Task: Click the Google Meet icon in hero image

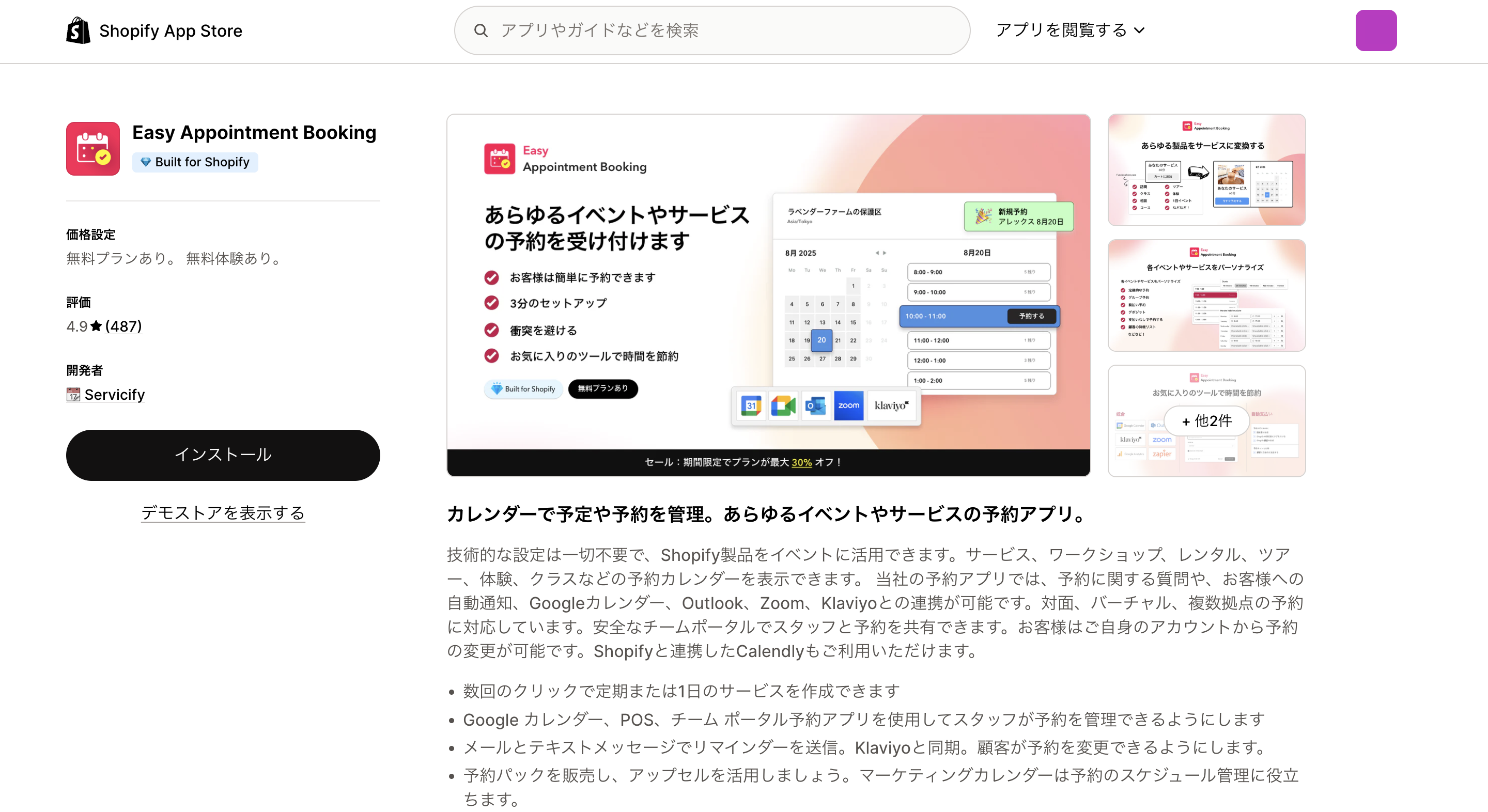Action: click(783, 405)
